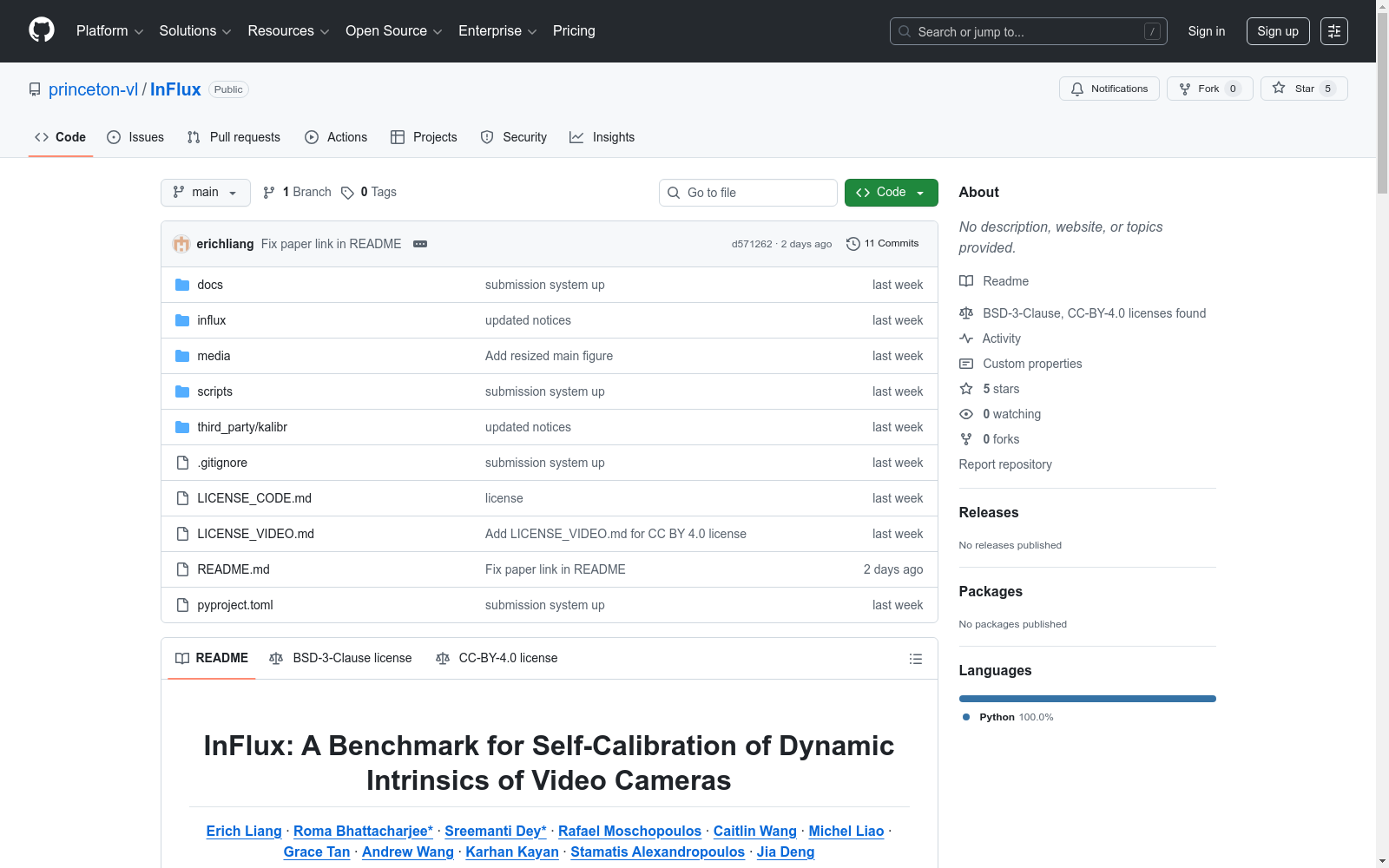Screen dimensions: 1389x868
Task: Click the pyproject.toml file icon
Action: pyautogui.click(x=182, y=605)
